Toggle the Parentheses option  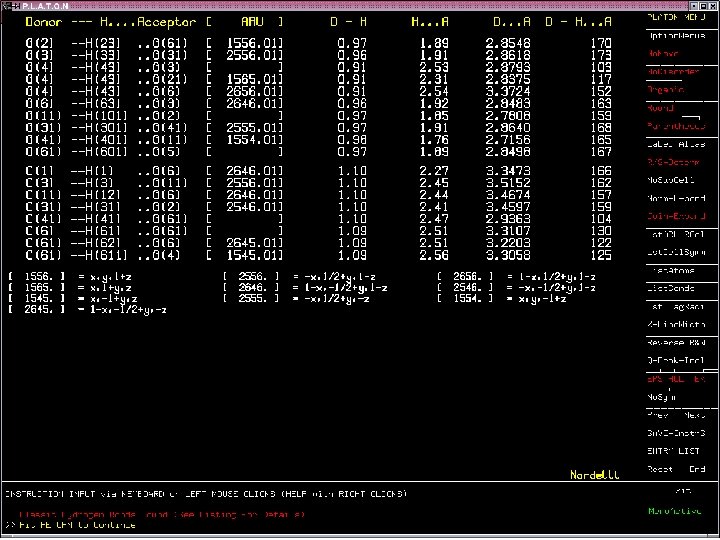[x=676, y=126]
